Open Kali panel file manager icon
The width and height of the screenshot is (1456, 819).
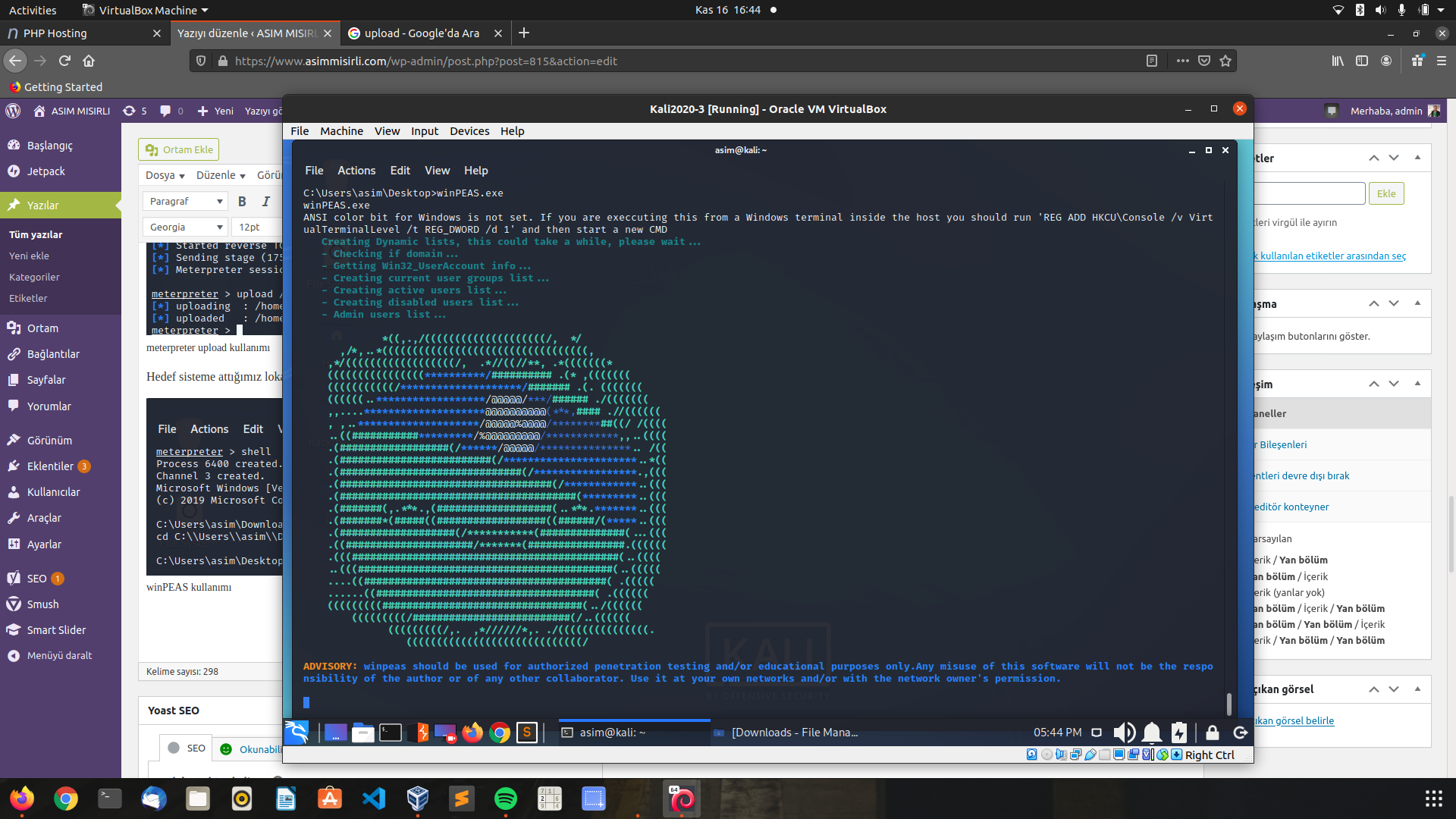pos(362,733)
